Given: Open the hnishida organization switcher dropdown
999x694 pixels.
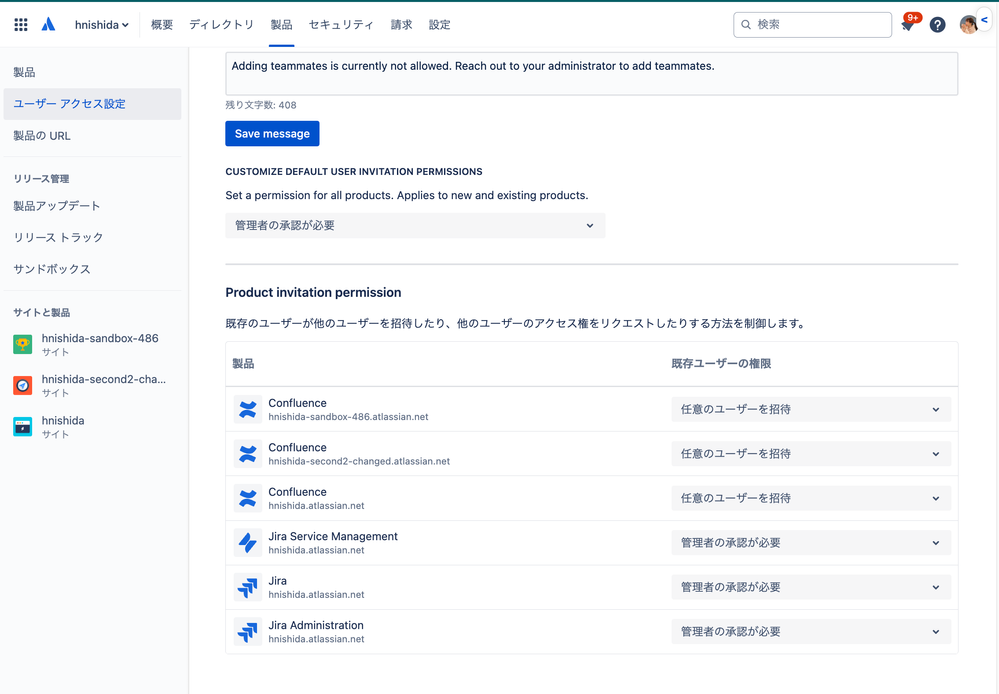Looking at the screenshot, I should coord(102,25).
